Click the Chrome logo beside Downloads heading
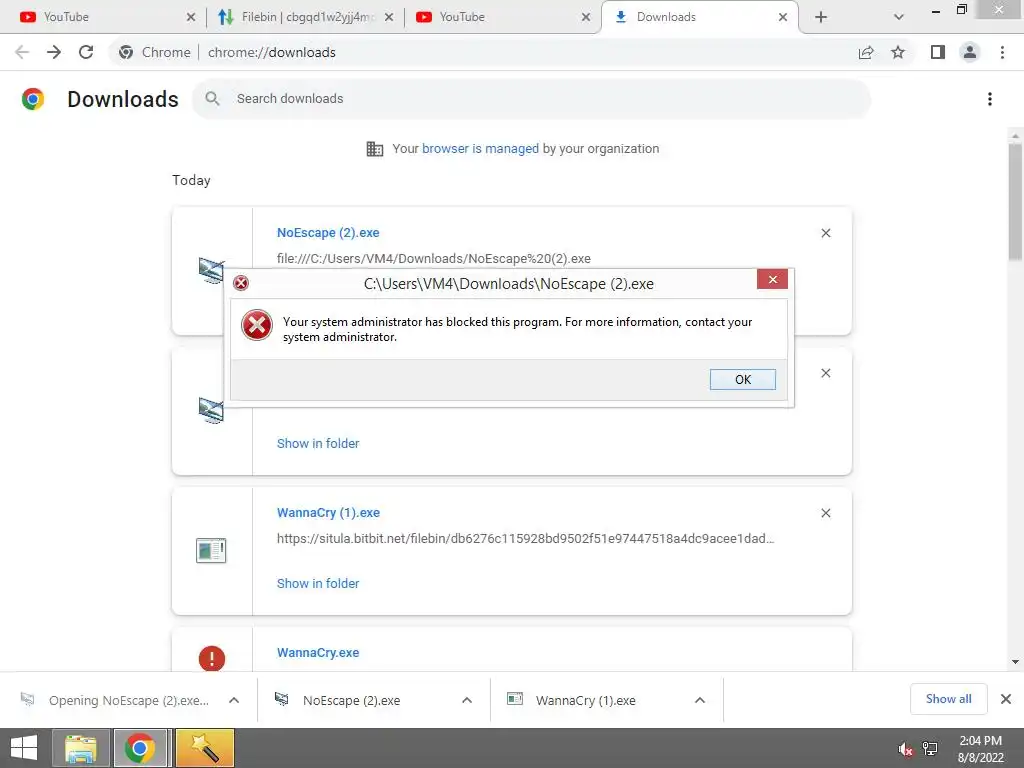1024x768 pixels. click(33, 99)
